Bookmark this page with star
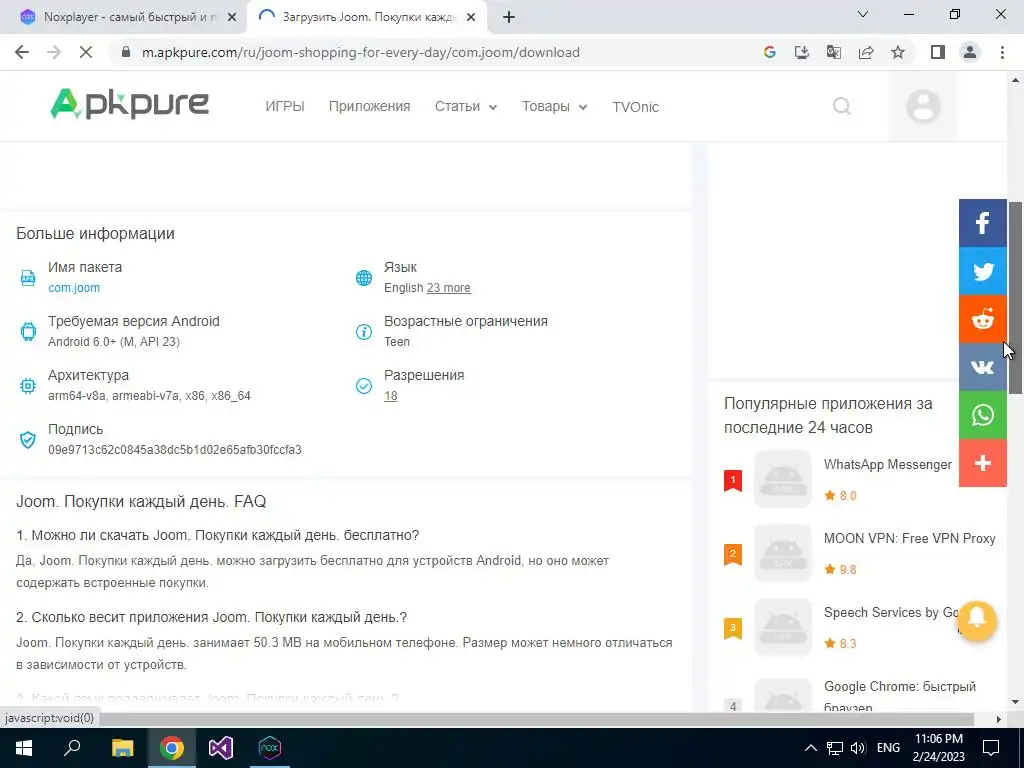The image size is (1024, 768). coord(898,52)
